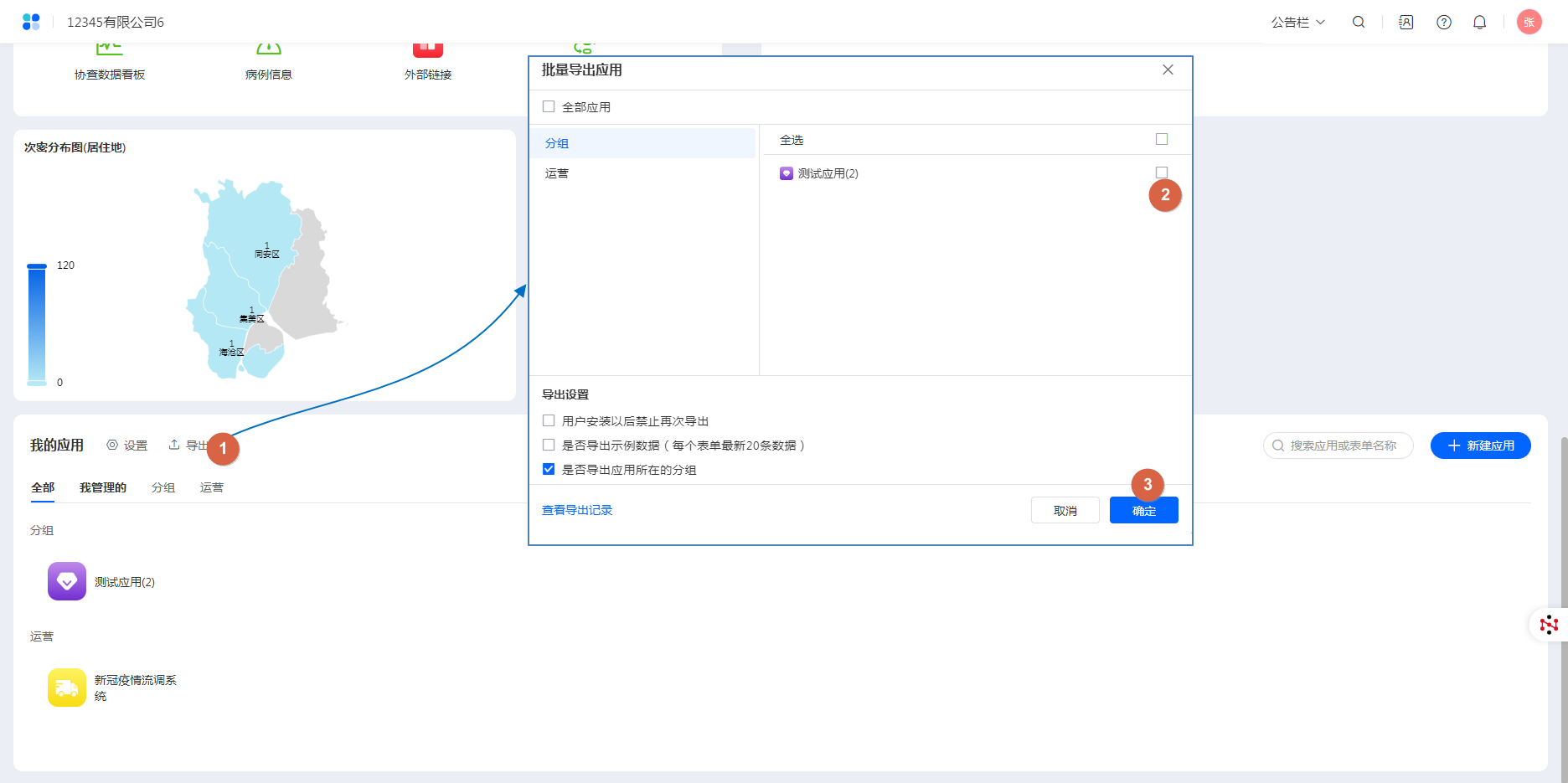Select 运营 group in export dialog

click(x=557, y=173)
